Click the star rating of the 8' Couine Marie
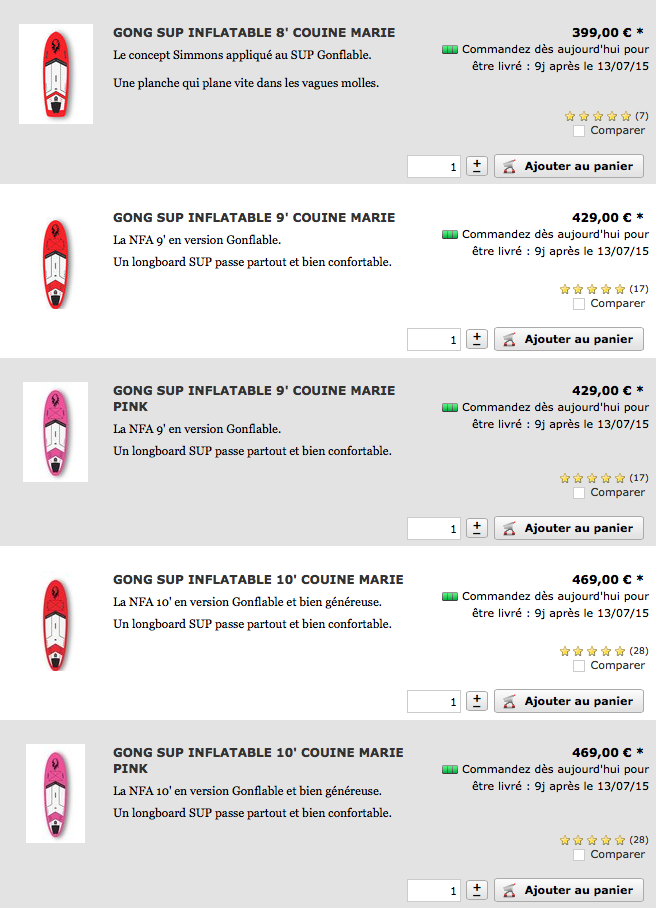 coord(598,116)
